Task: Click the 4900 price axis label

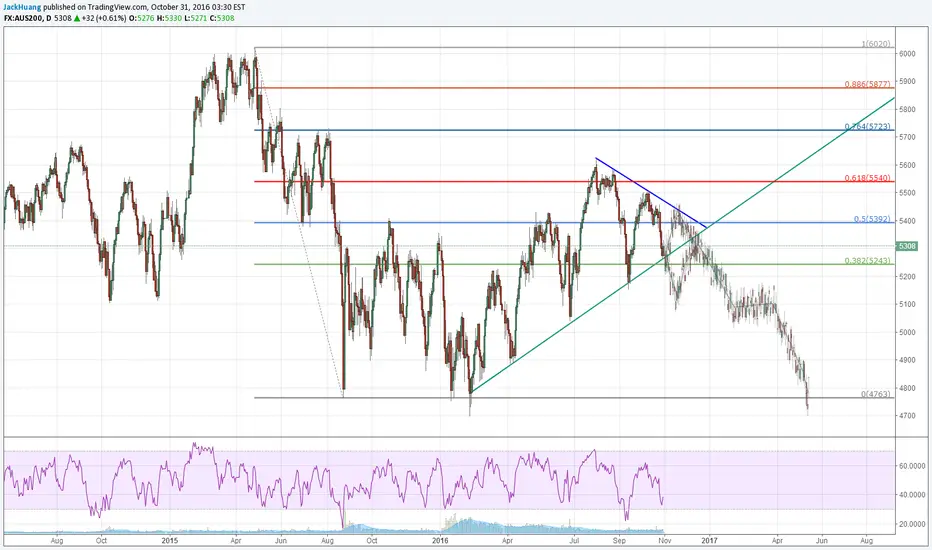Action: [907, 360]
